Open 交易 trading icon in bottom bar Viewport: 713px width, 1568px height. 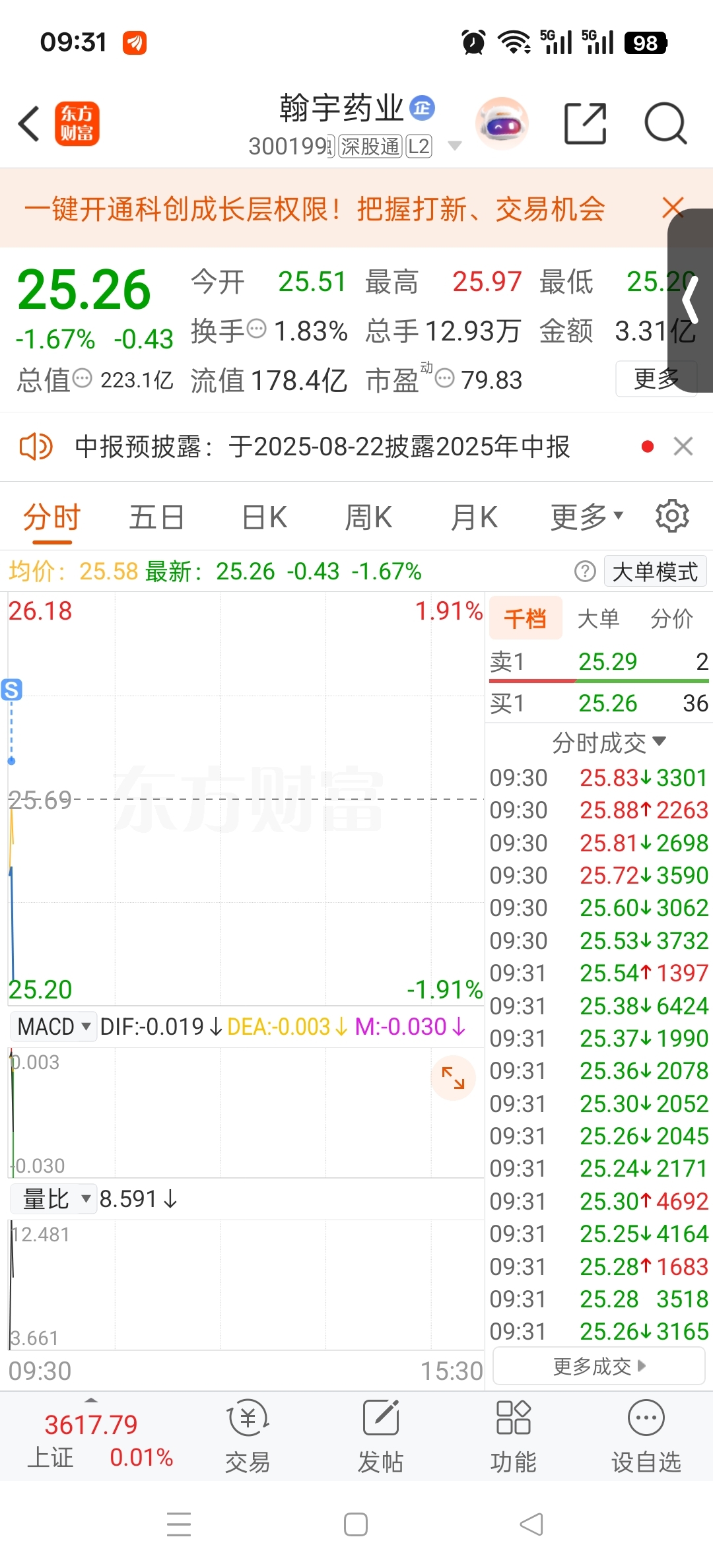click(248, 1436)
